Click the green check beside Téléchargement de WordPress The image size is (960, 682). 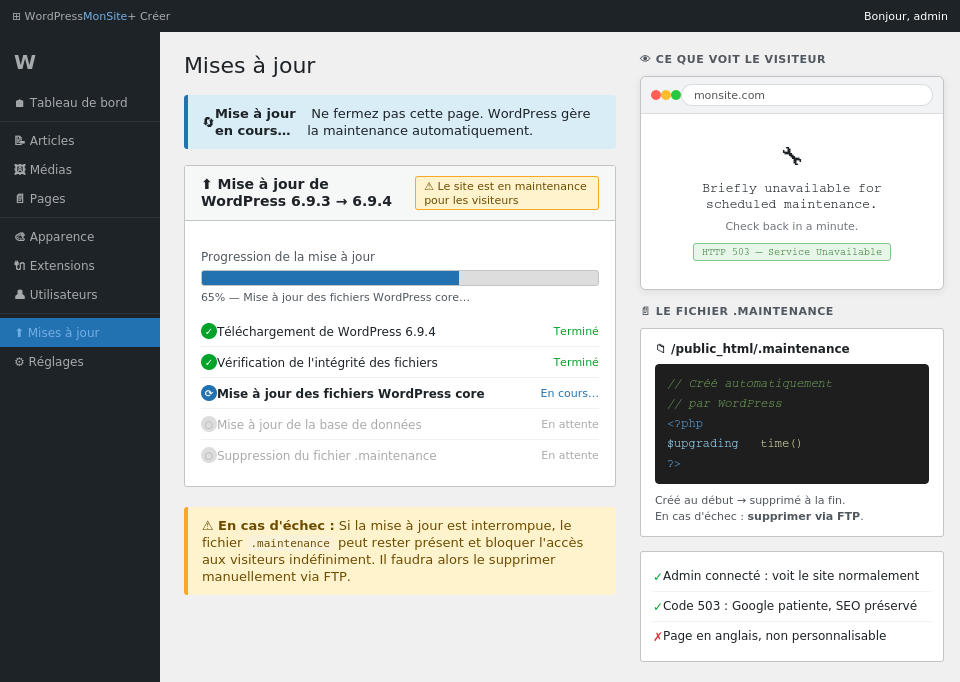click(209, 331)
